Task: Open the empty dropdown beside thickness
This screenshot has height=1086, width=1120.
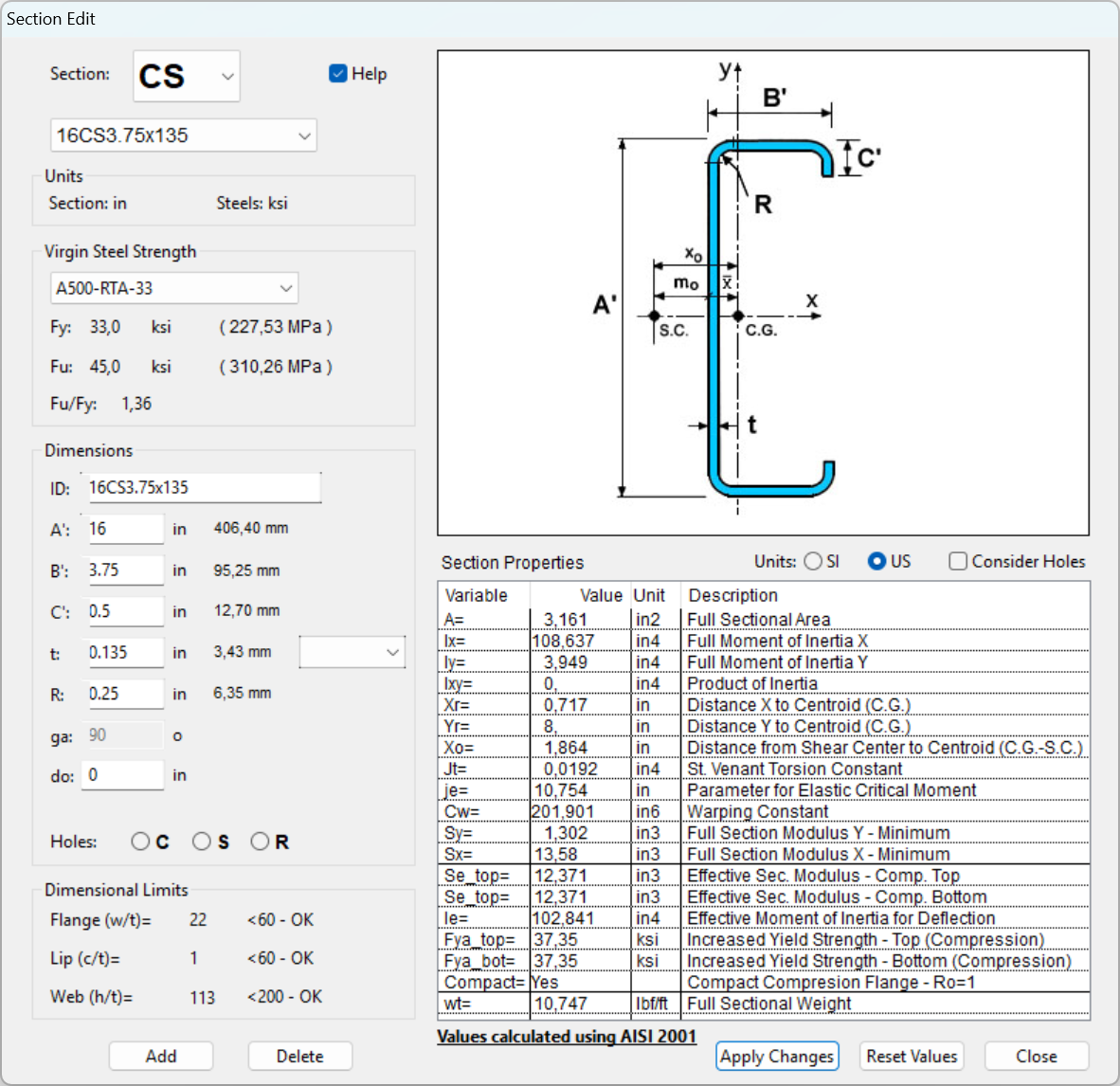Action: coord(352,652)
